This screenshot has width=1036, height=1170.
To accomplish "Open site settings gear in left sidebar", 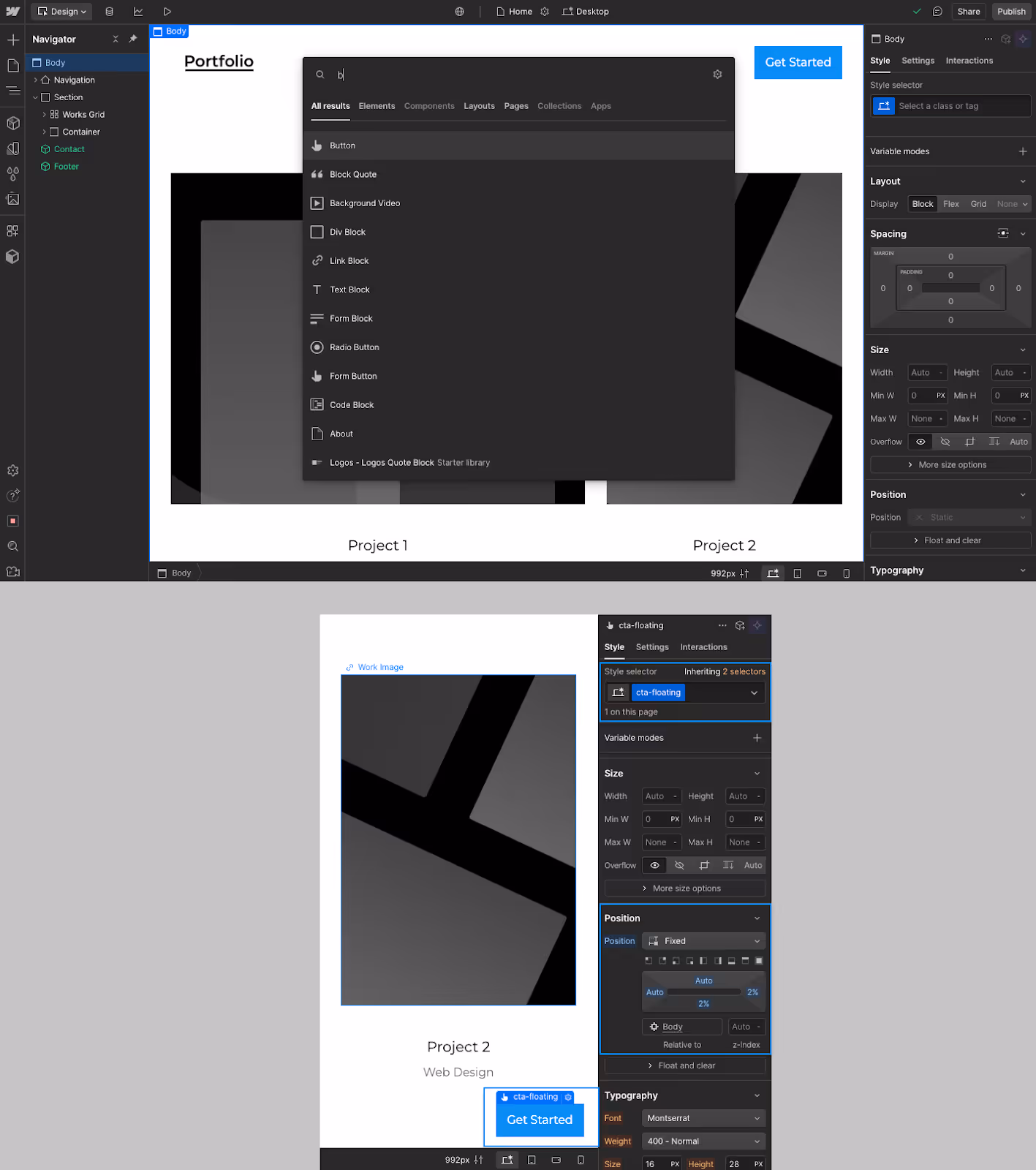I will 12,471.
